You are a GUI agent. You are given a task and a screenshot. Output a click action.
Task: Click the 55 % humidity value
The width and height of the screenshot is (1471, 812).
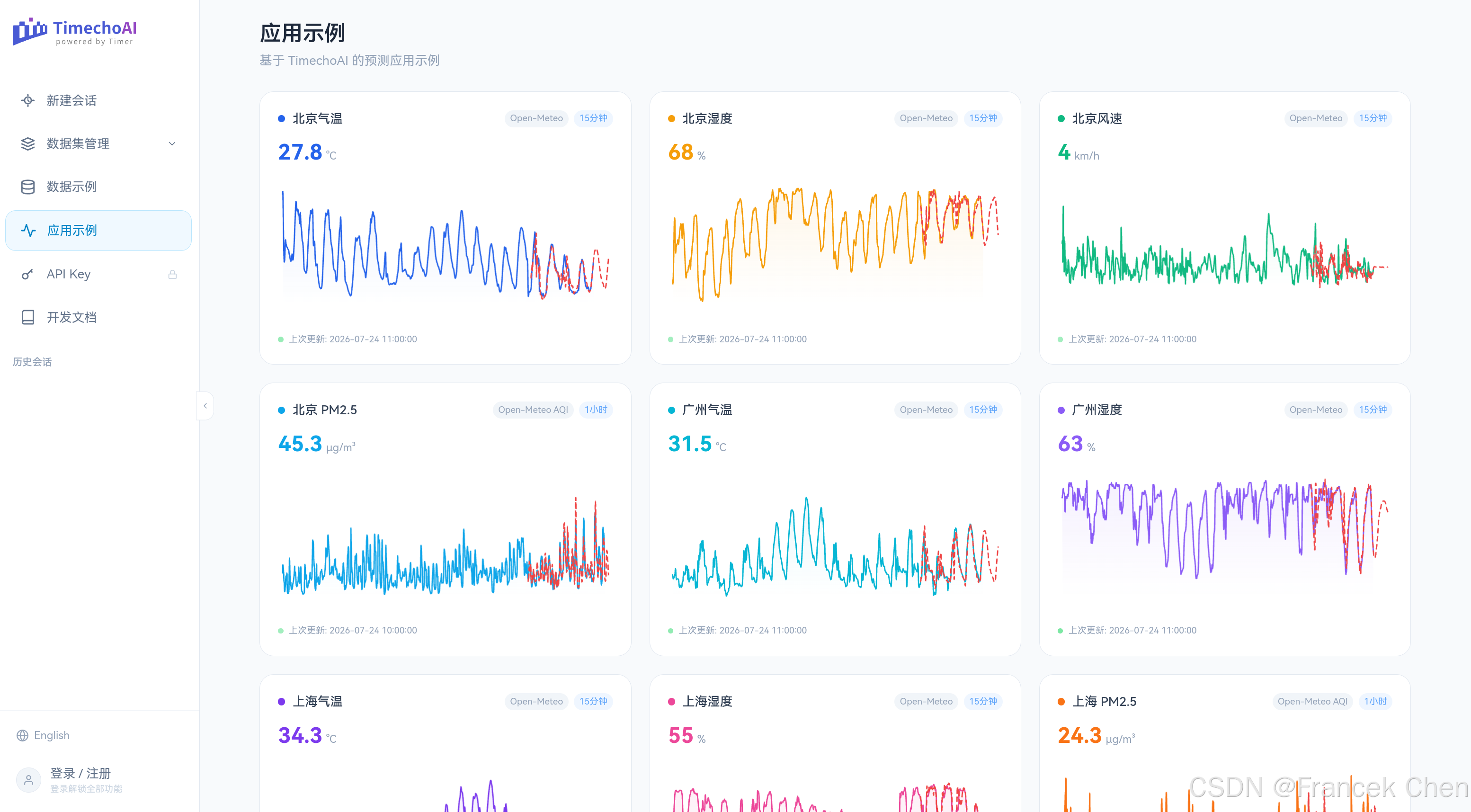pos(687,735)
